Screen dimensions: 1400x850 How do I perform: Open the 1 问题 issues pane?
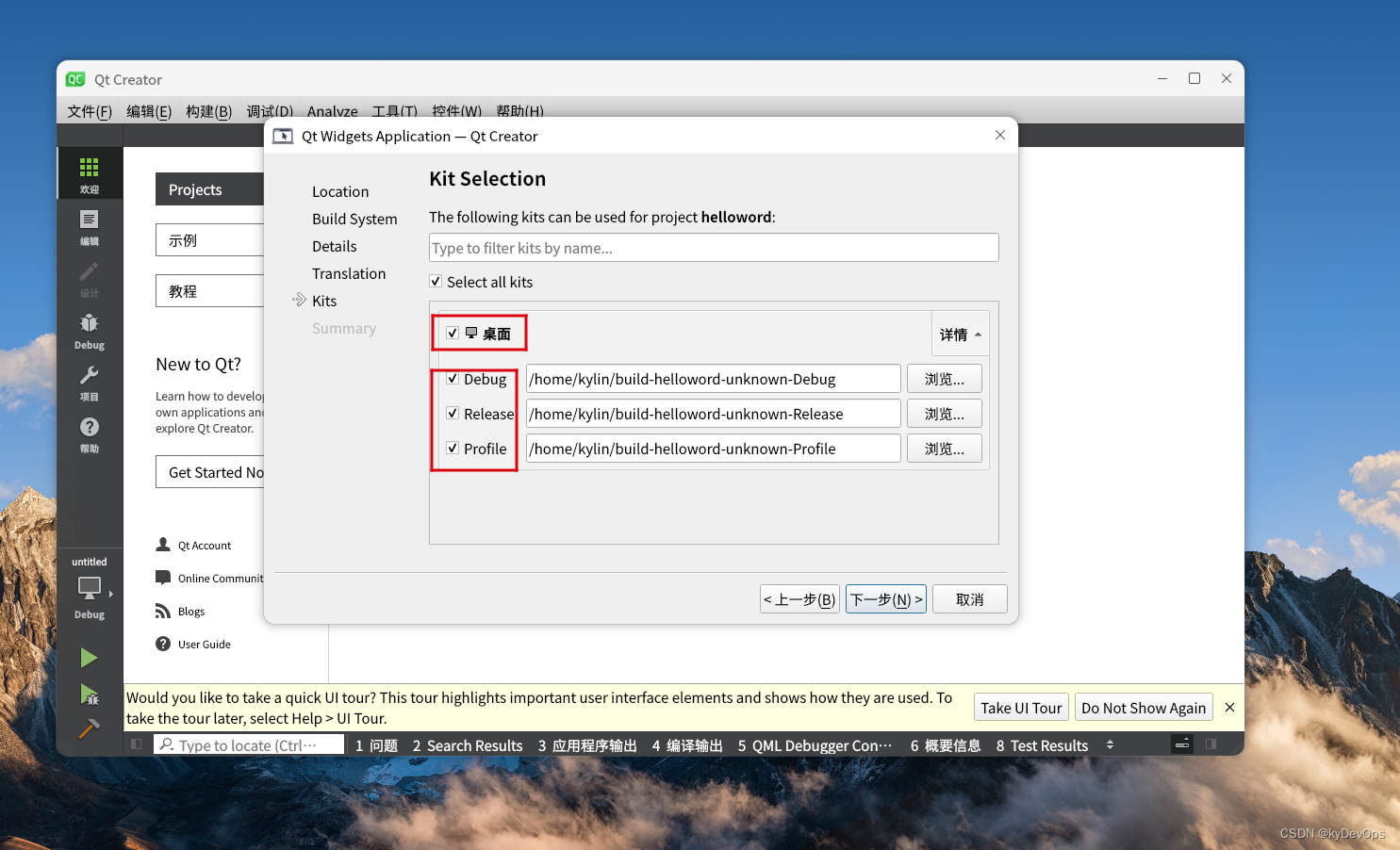click(x=376, y=744)
